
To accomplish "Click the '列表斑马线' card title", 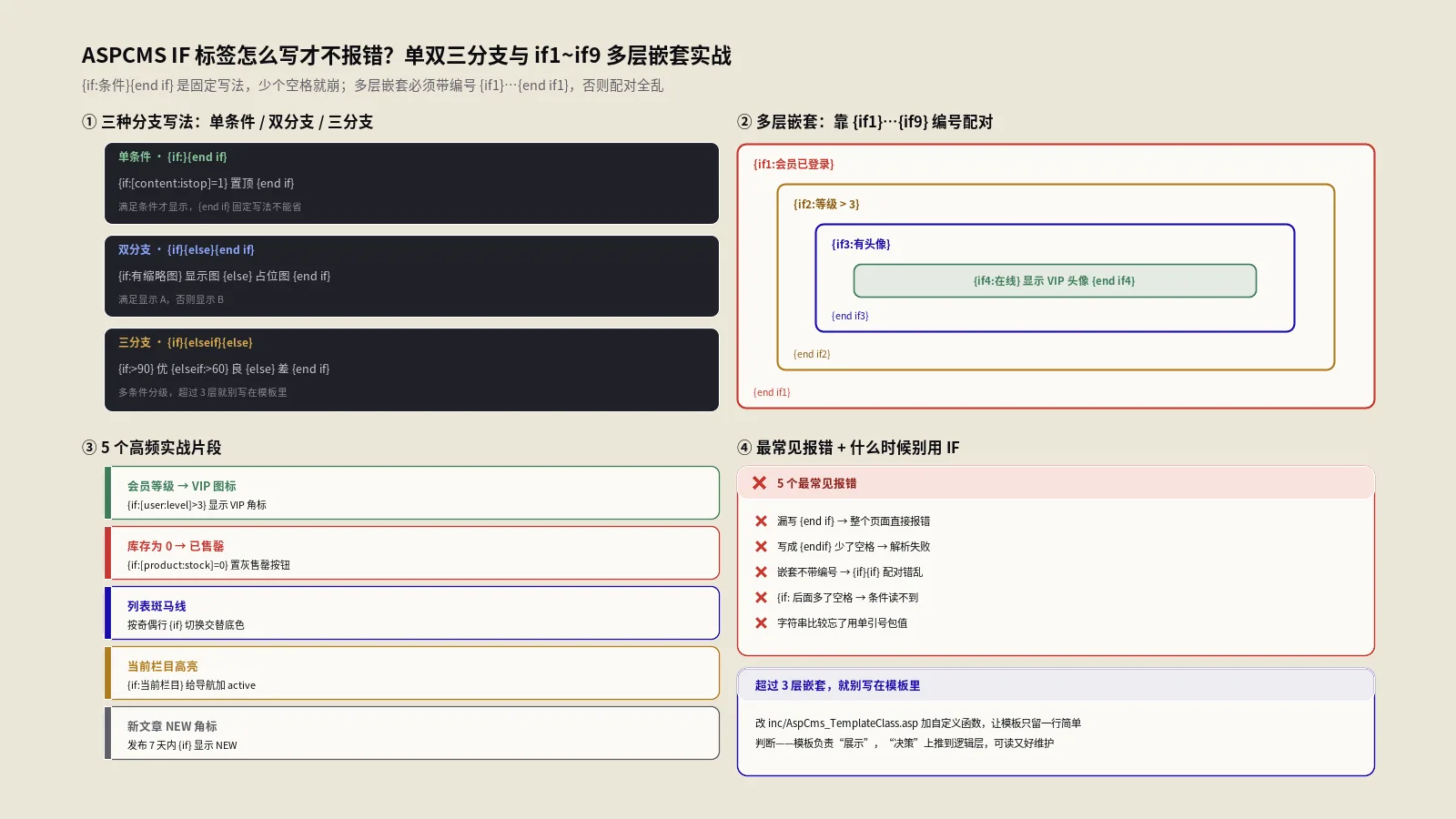I will pos(157,606).
